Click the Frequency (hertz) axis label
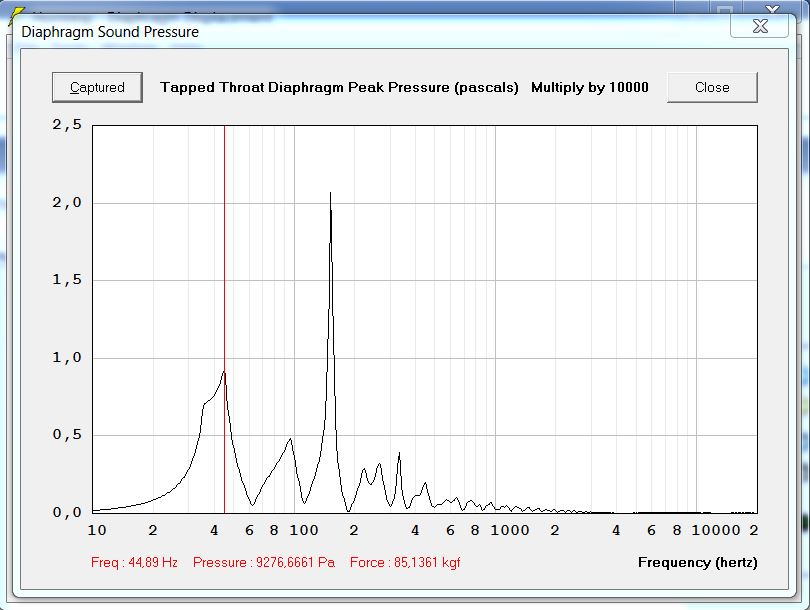This screenshot has width=810, height=610. (x=697, y=562)
